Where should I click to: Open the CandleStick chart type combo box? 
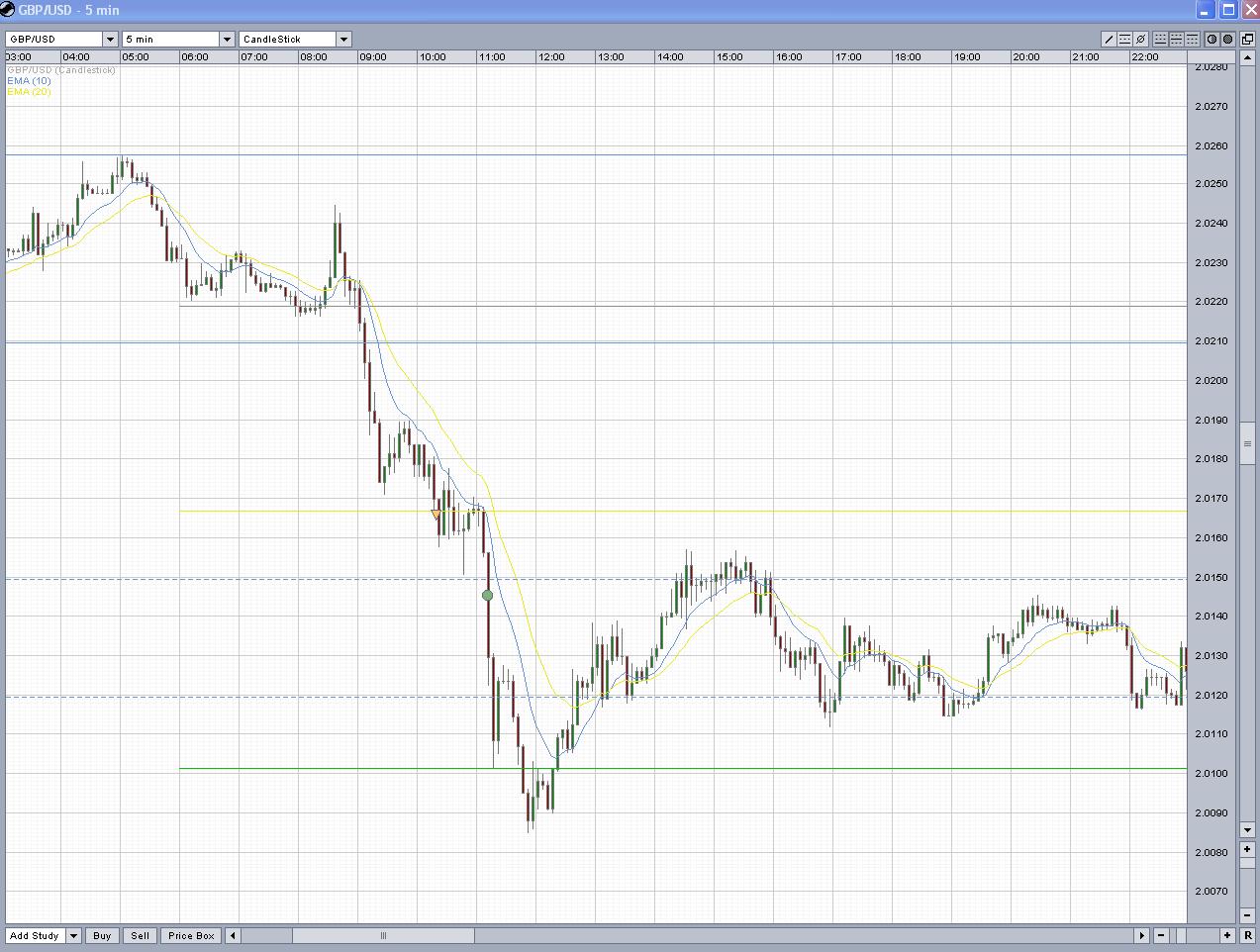coord(295,40)
